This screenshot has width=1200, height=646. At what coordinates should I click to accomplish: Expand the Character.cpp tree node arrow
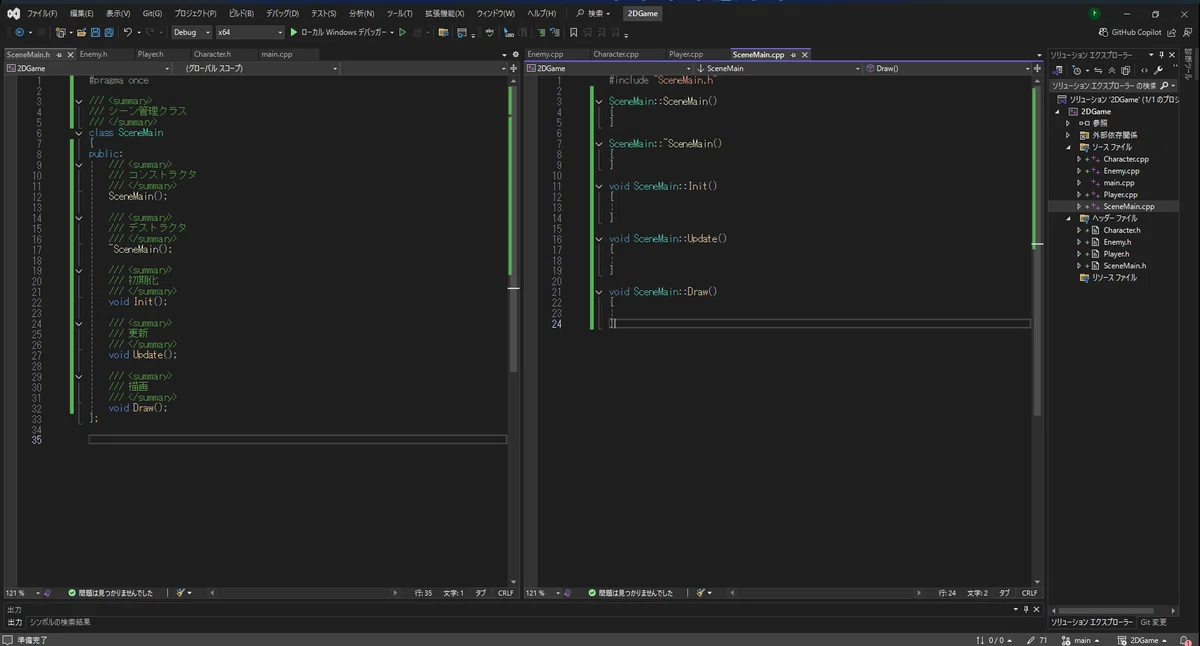[1079, 159]
